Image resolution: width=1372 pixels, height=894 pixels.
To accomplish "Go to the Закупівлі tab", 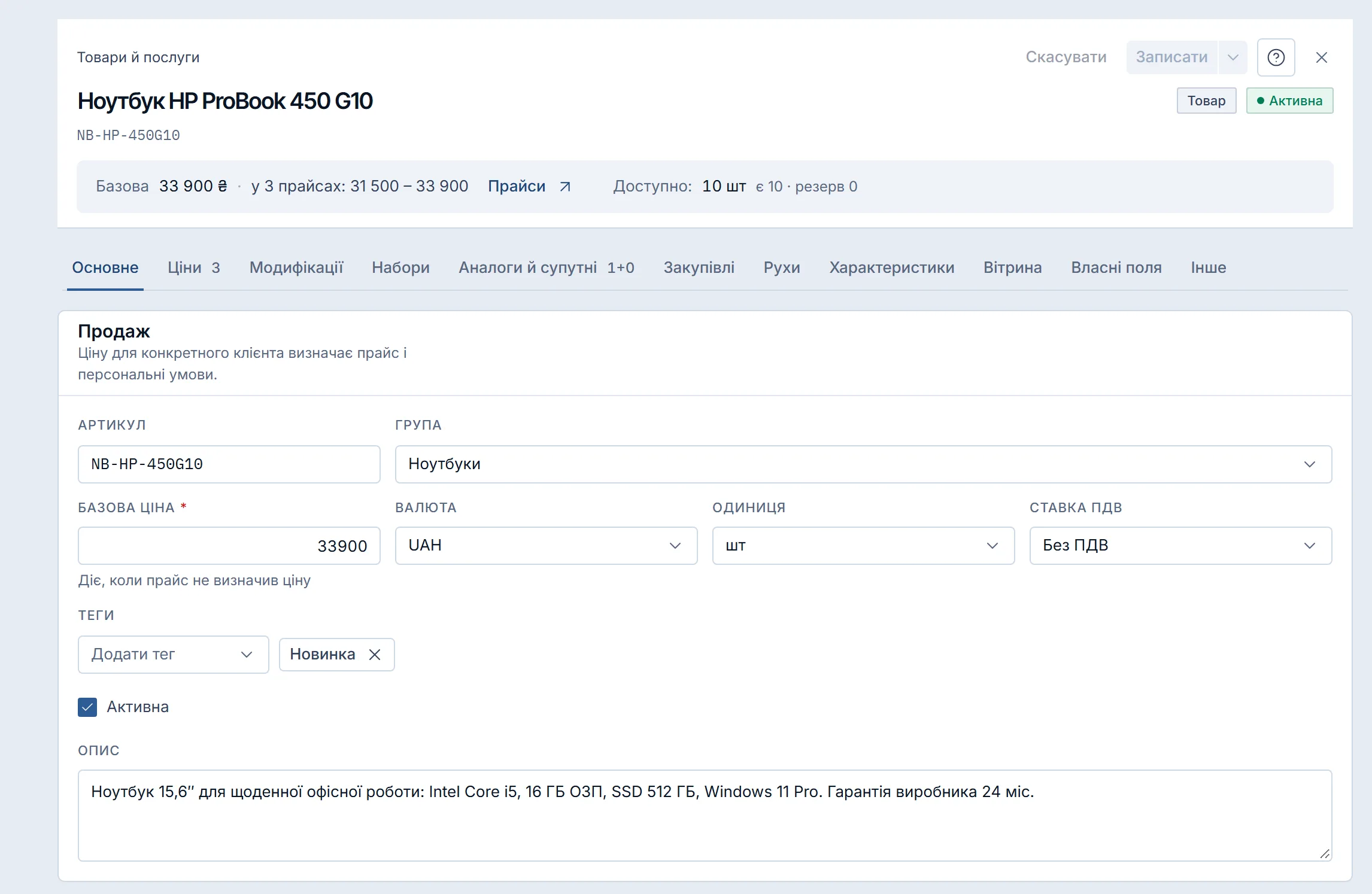I will [x=699, y=267].
